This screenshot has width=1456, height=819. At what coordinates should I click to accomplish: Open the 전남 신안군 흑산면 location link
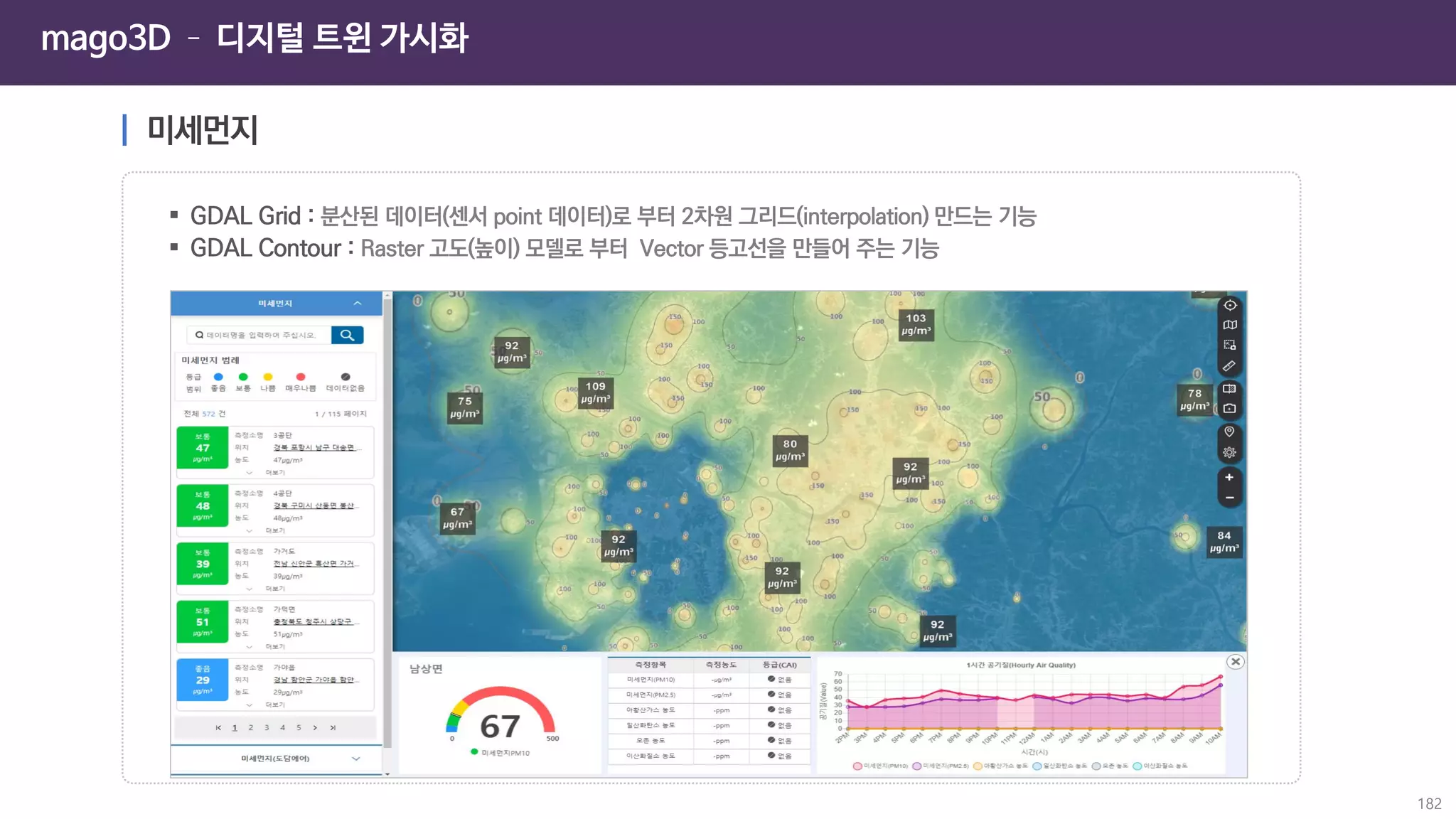point(316,564)
